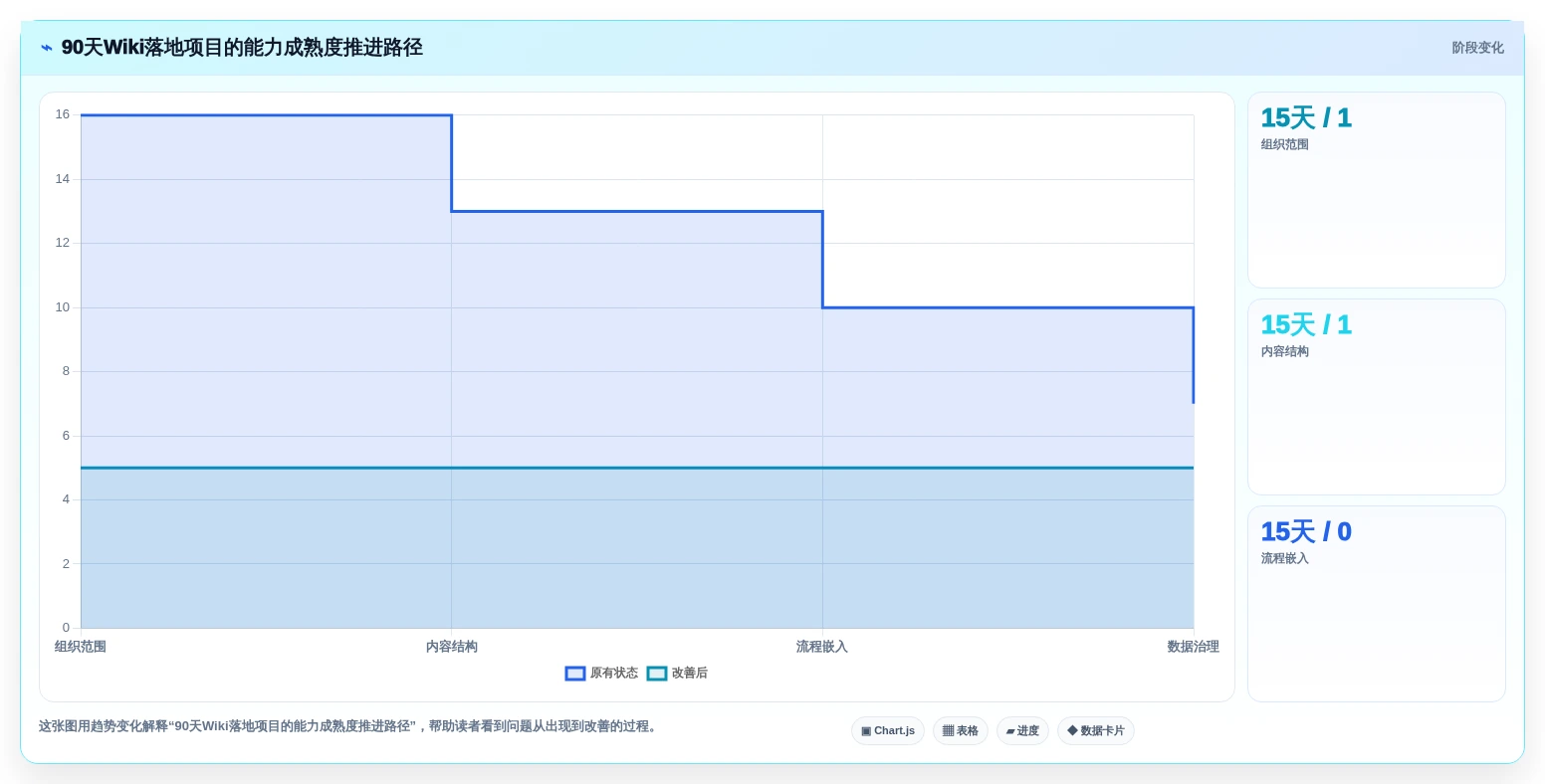This screenshot has height=784, width=1545.
Task: Click the 改善后 legend label
Action: [690, 674]
